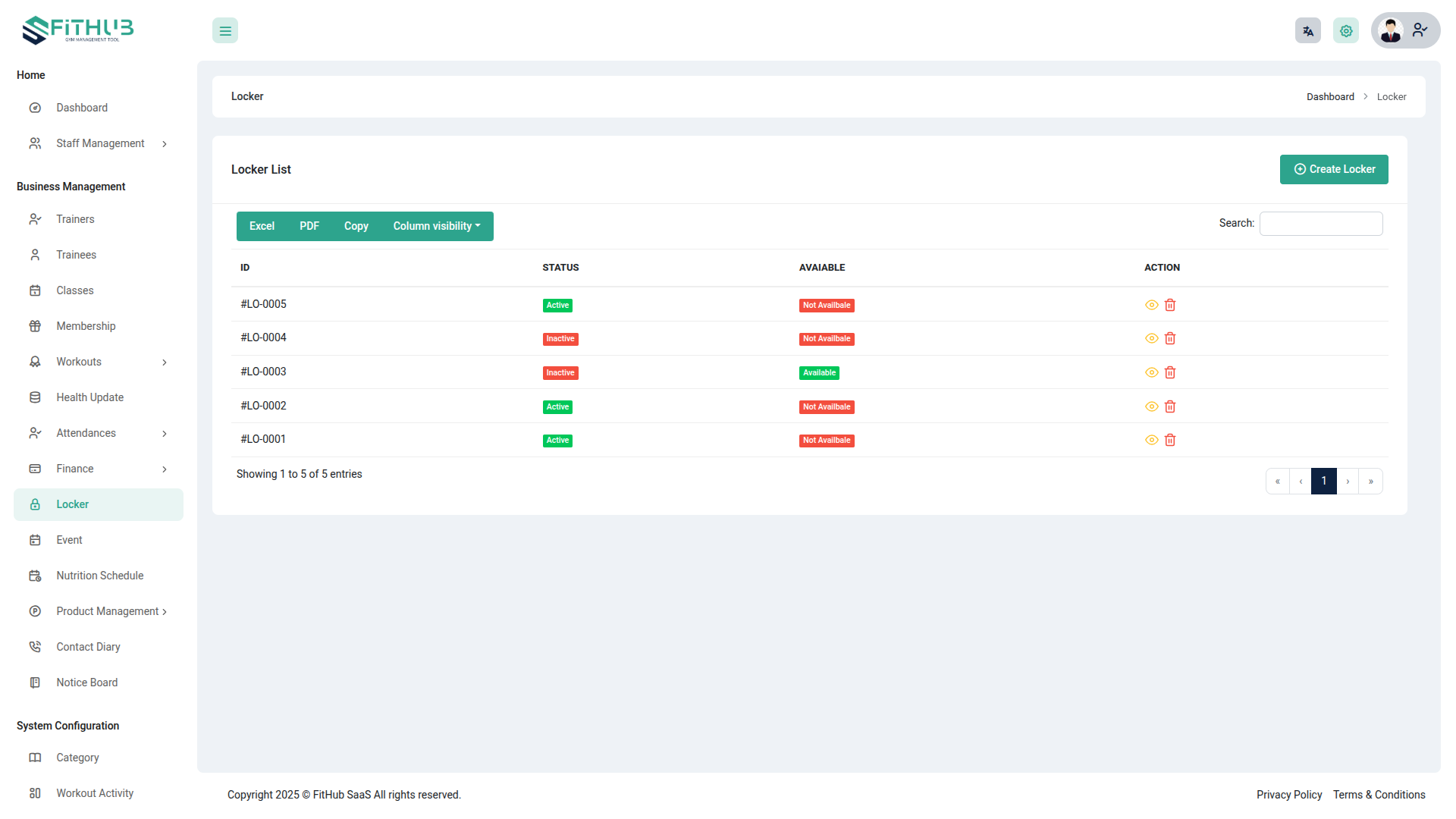1456x819 pixels.
Task: Click the user profile avatar
Action: point(1392,31)
